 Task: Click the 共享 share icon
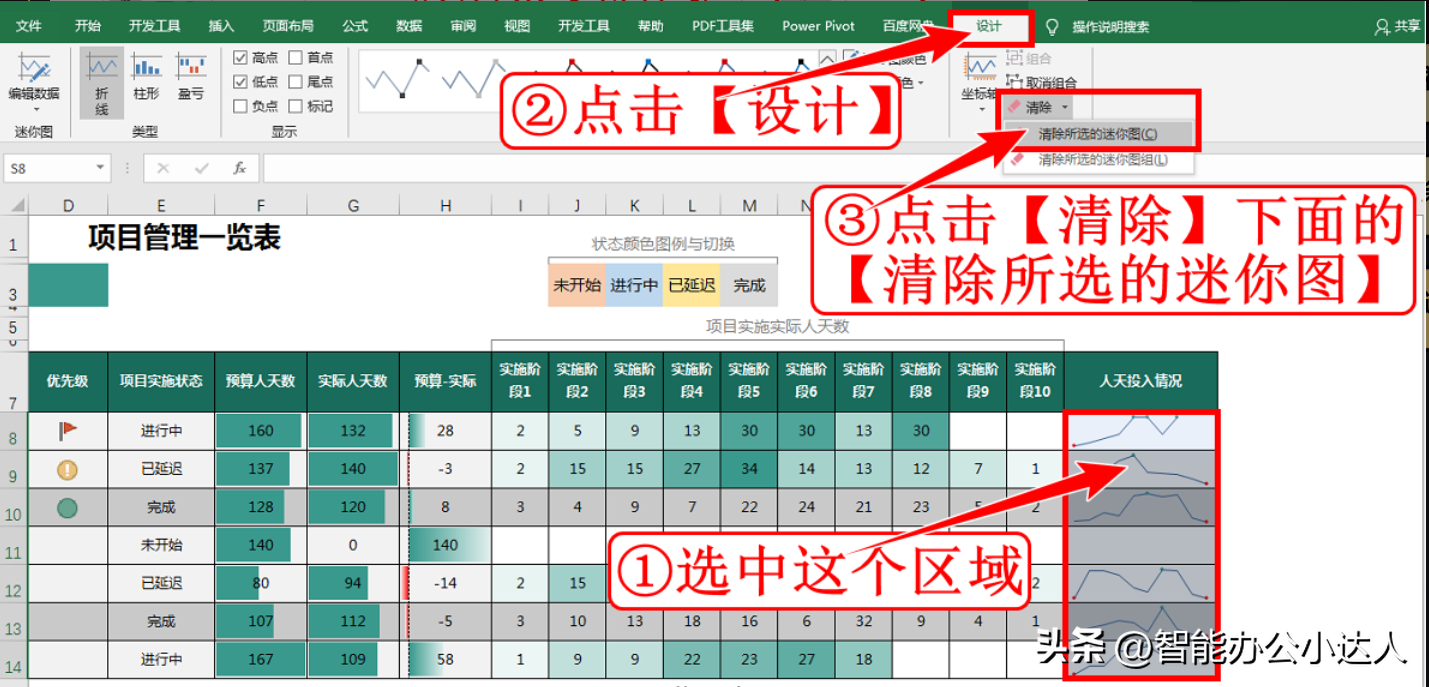tap(1398, 26)
